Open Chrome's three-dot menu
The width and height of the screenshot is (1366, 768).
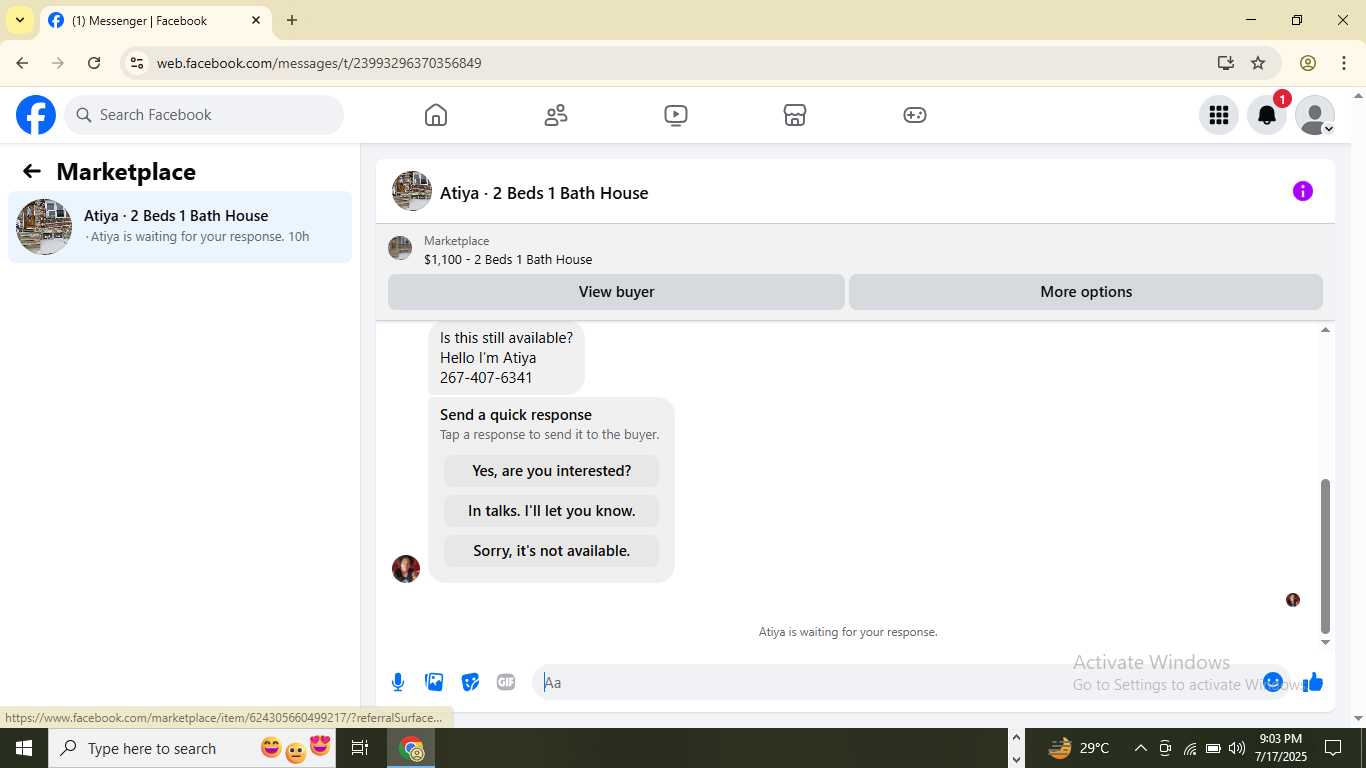coord(1344,63)
